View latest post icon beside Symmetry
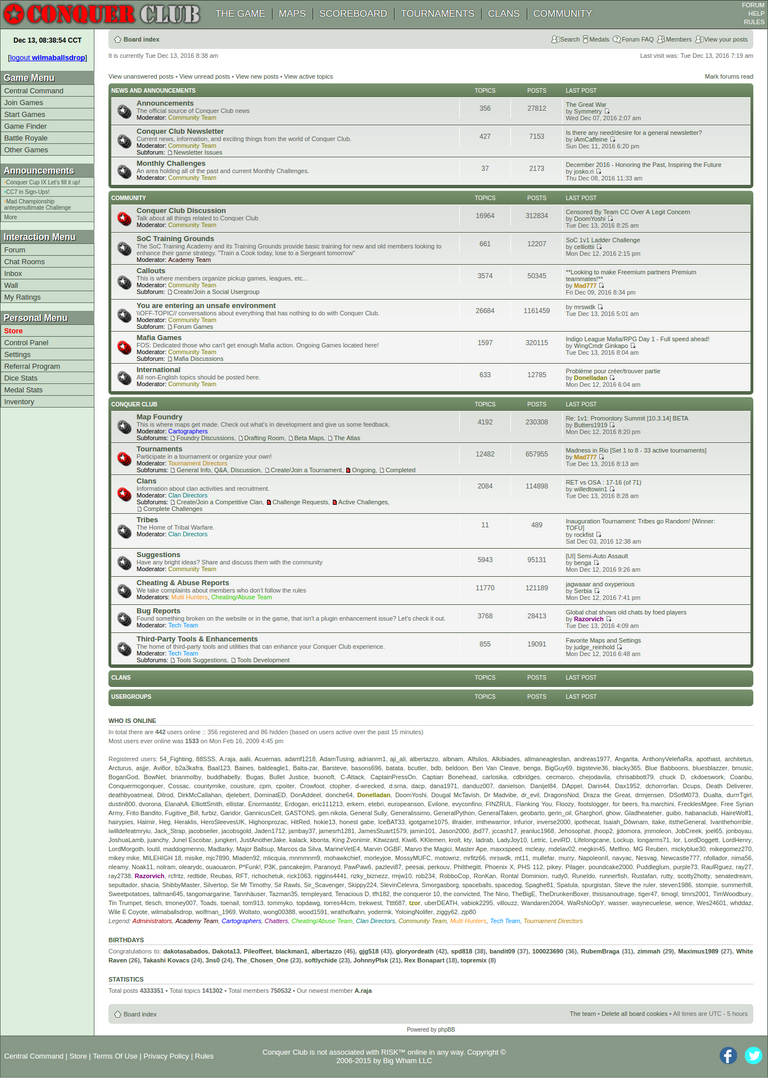768x1085 pixels. click(607, 111)
